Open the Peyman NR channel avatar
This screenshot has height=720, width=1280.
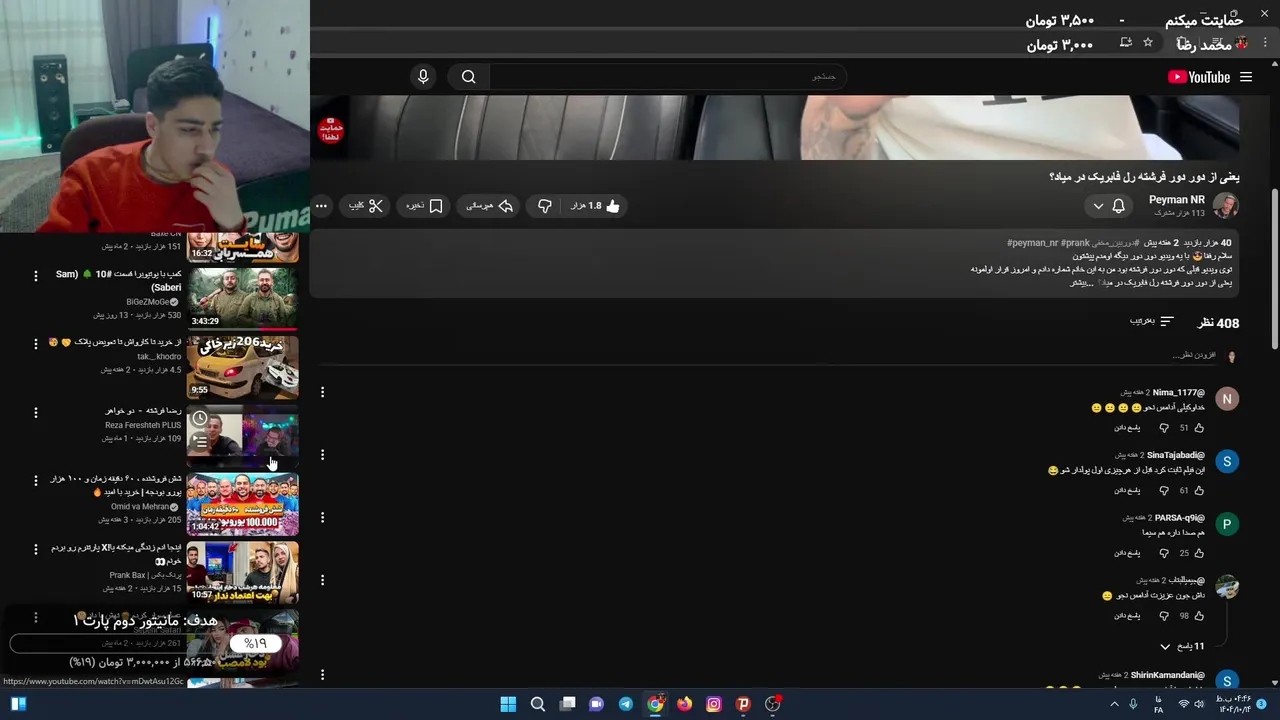(x=1226, y=206)
